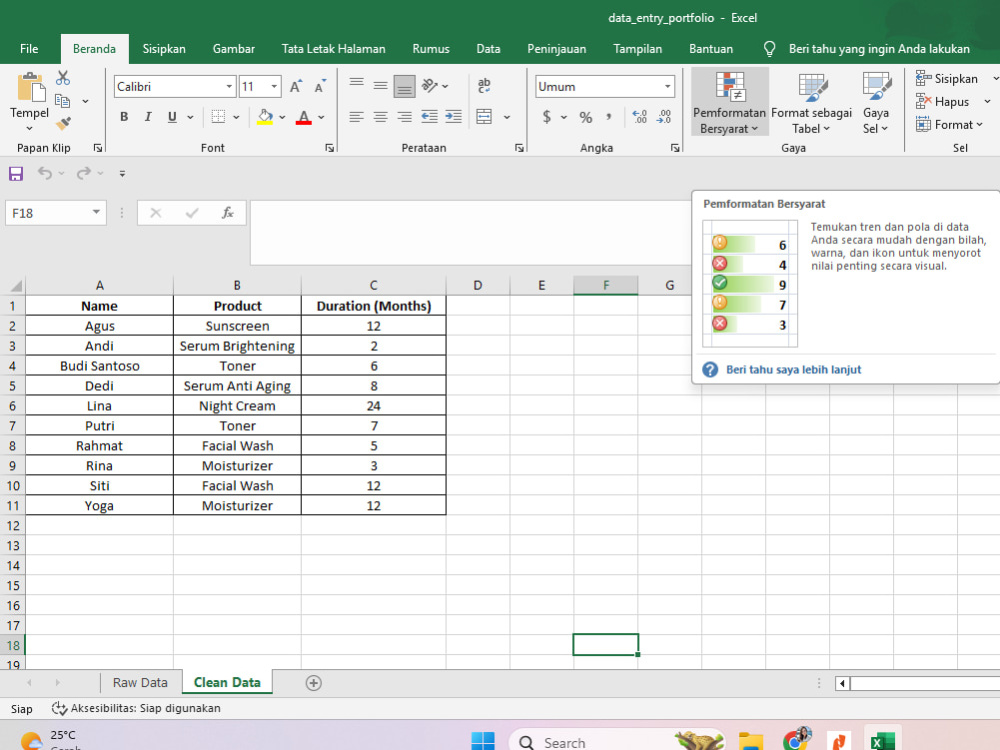Open Pemformatan Bersyarat menu
Viewport: 1000px width, 750px height.
click(730, 102)
